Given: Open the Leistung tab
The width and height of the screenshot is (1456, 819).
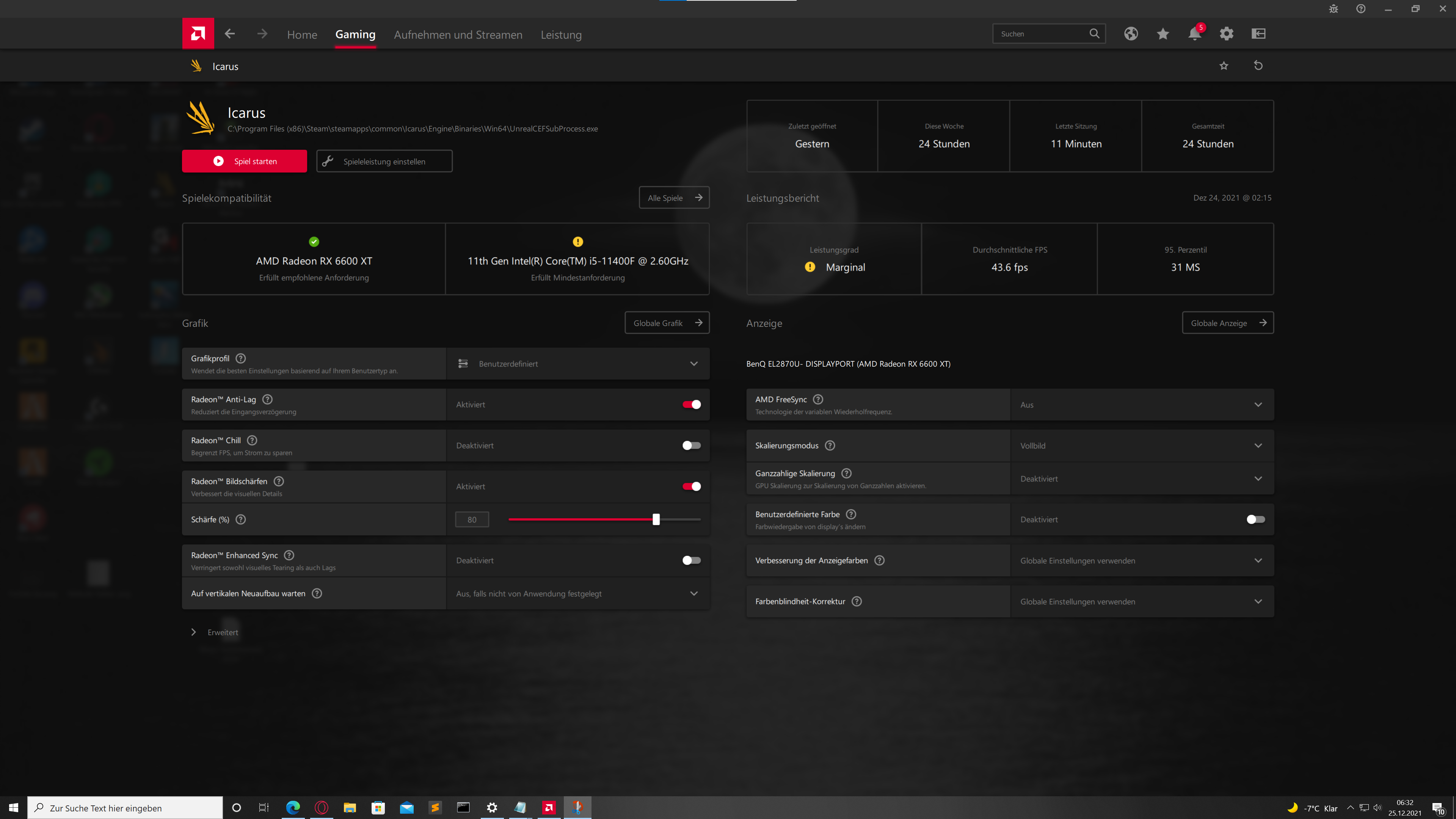Looking at the screenshot, I should click(x=561, y=35).
